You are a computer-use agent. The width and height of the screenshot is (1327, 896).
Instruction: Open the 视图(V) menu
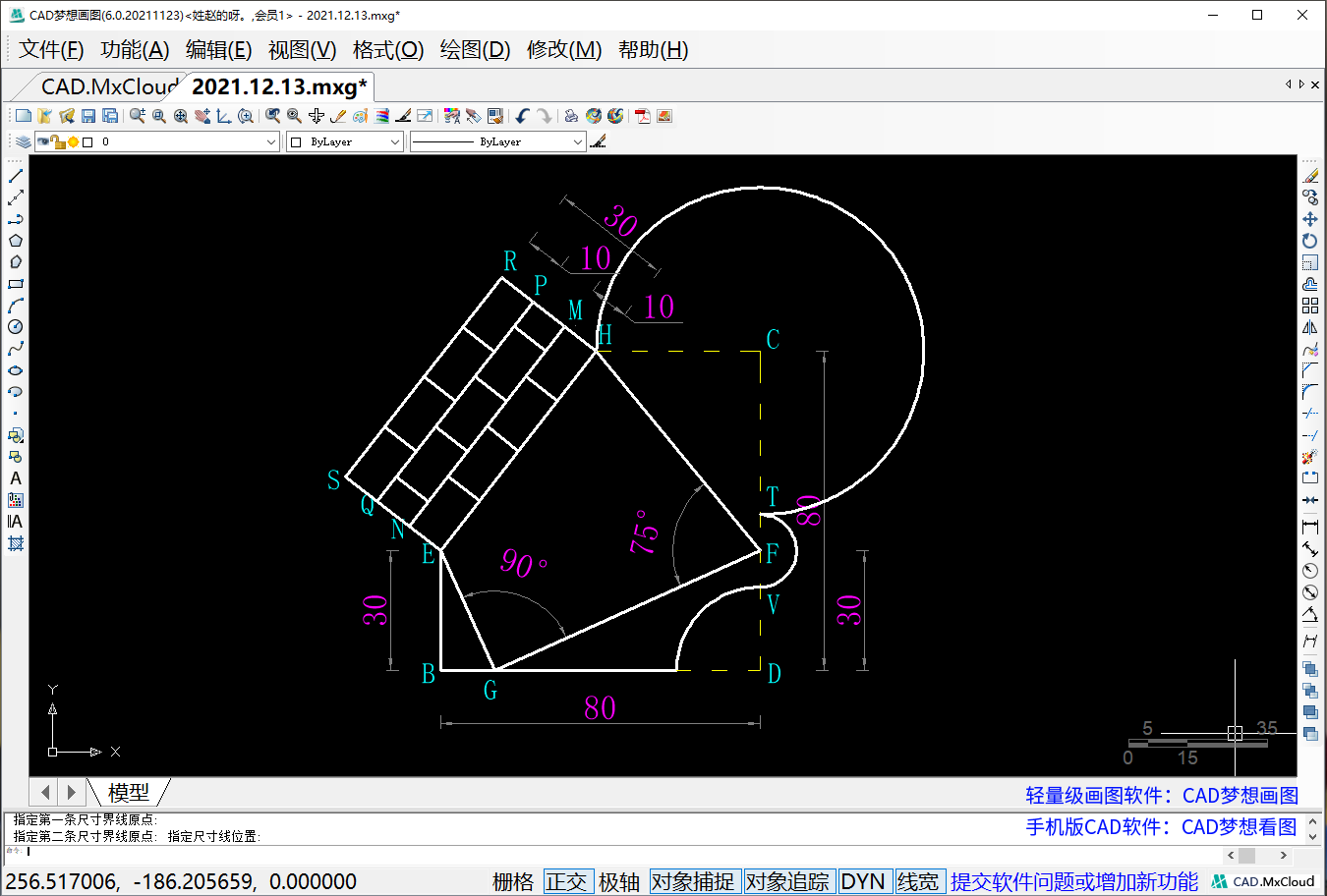tap(302, 50)
